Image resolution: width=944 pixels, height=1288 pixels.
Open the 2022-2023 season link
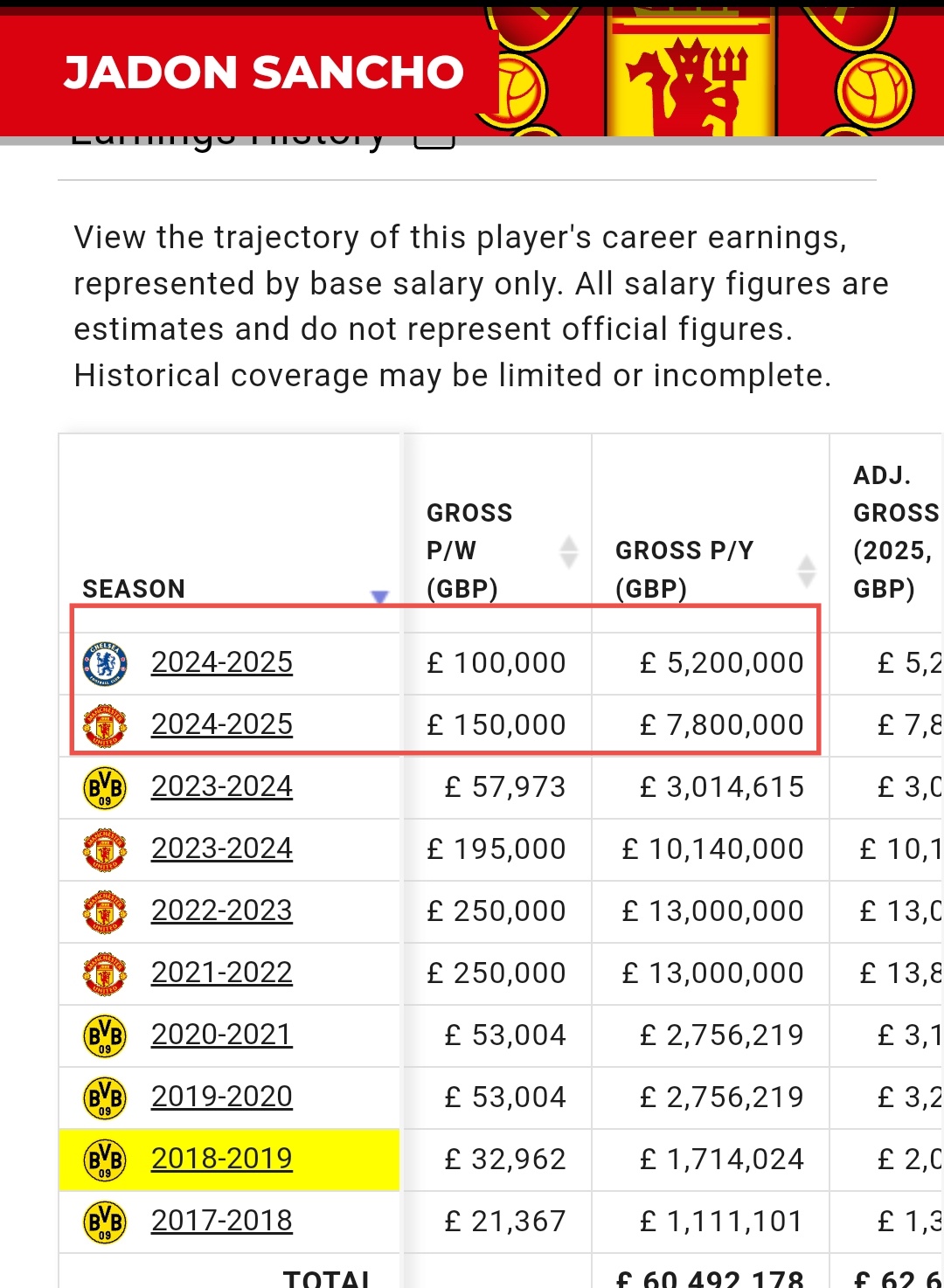tap(222, 911)
